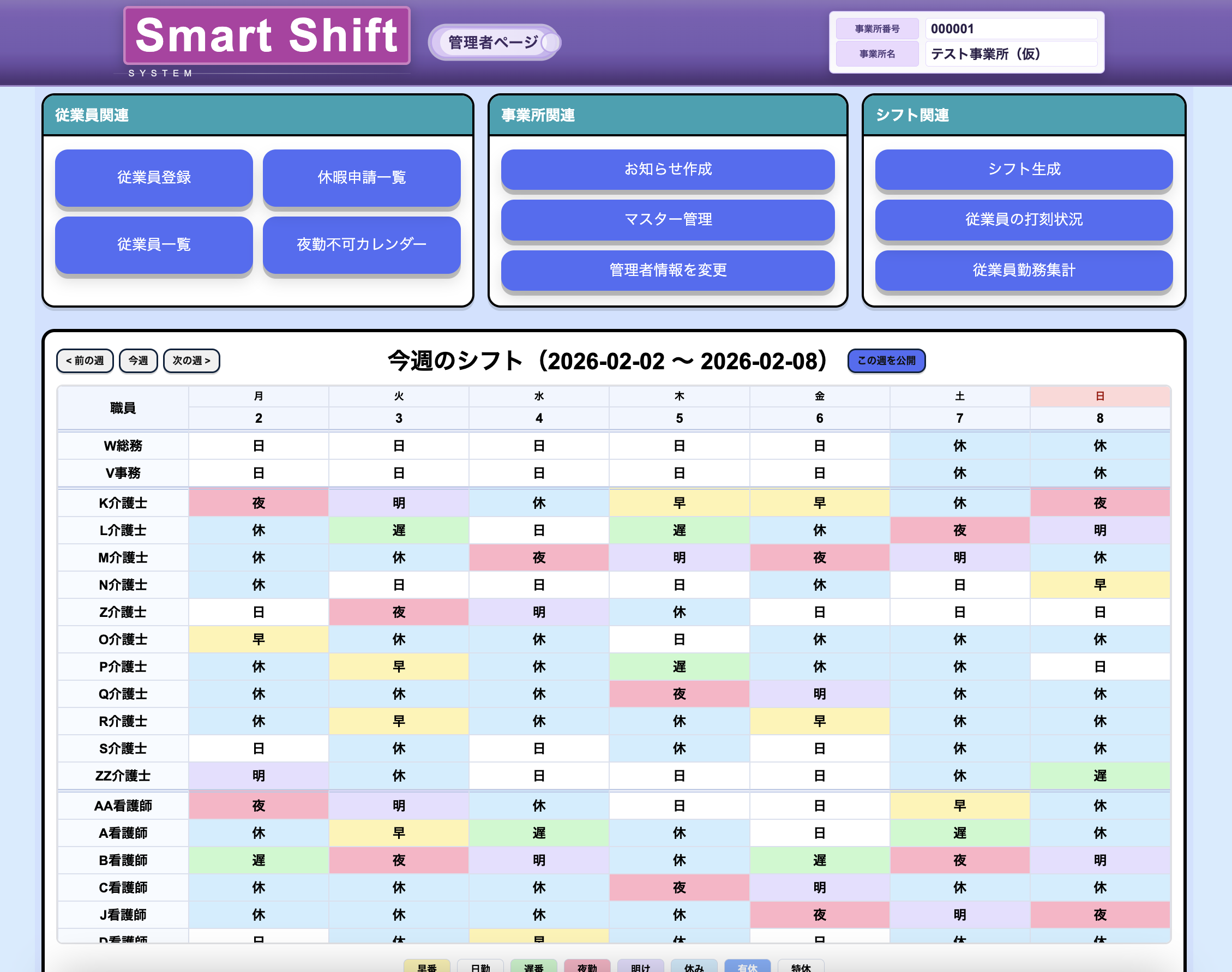Open マスター管理
1232x972 pixels.
[x=668, y=219]
